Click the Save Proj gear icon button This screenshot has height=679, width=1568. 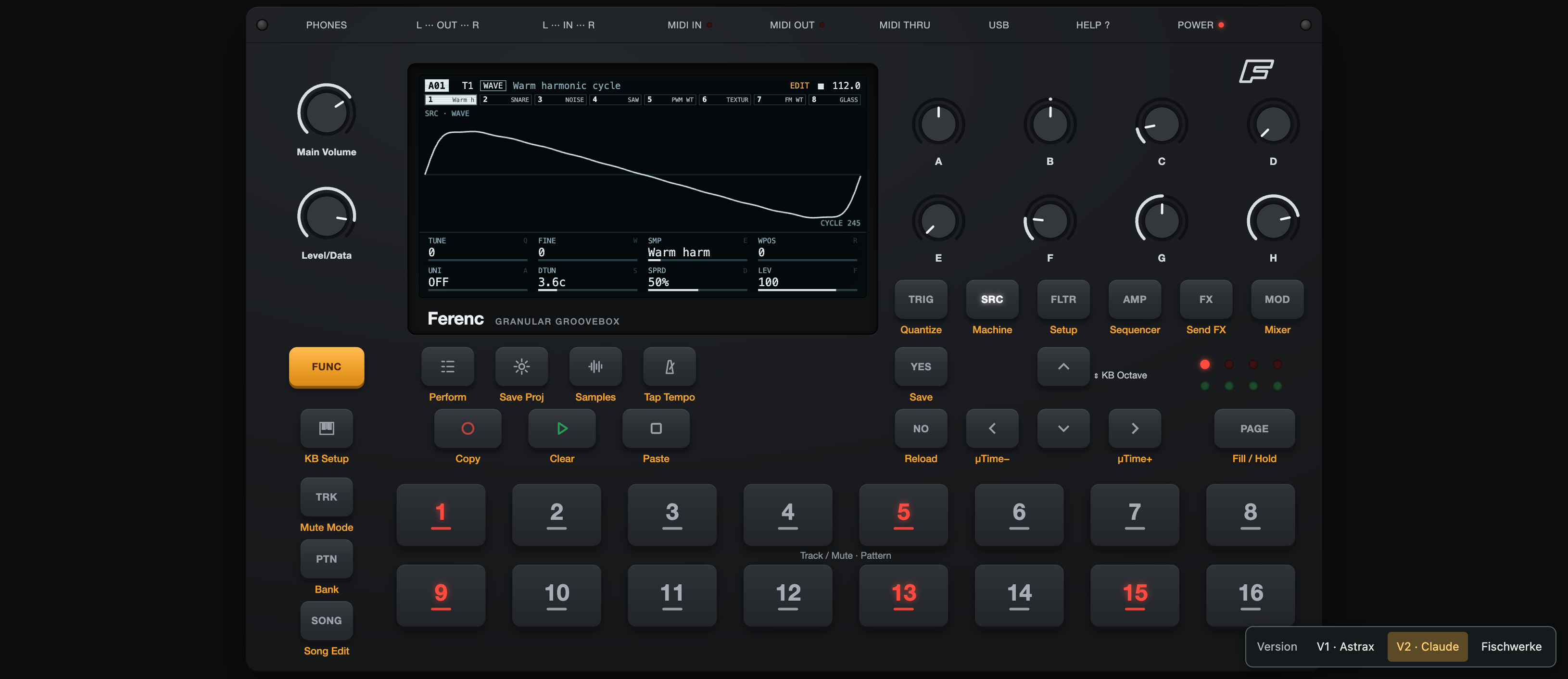(521, 366)
